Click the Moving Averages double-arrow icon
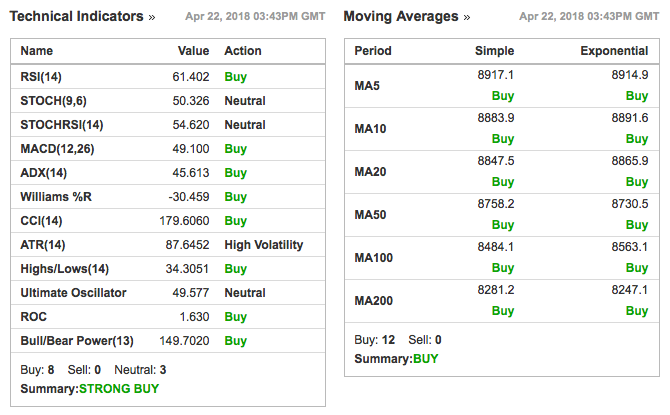Screen dimensions: 670x415 click(467, 18)
